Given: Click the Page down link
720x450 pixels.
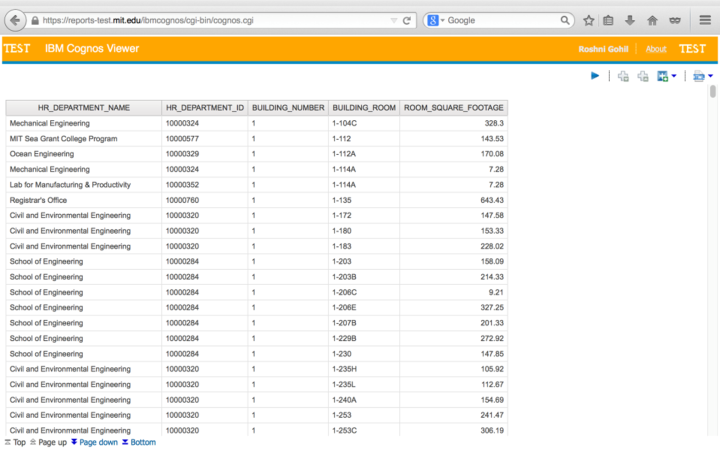Looking at the screenshot, I should pos(97,442).
